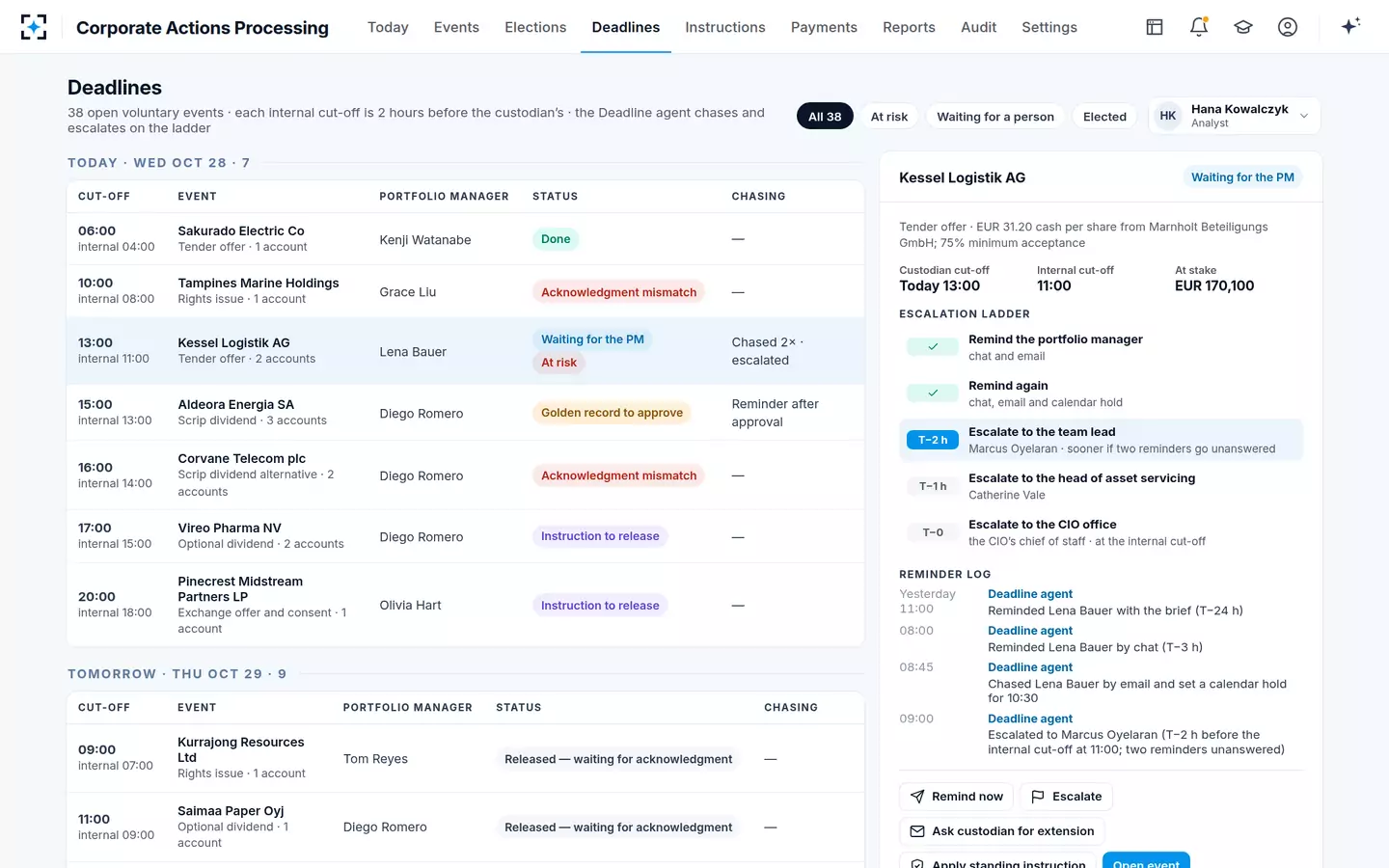Click the Remind again checkmark
Viewport: 1389px width, 868px height.
point(933,393)
